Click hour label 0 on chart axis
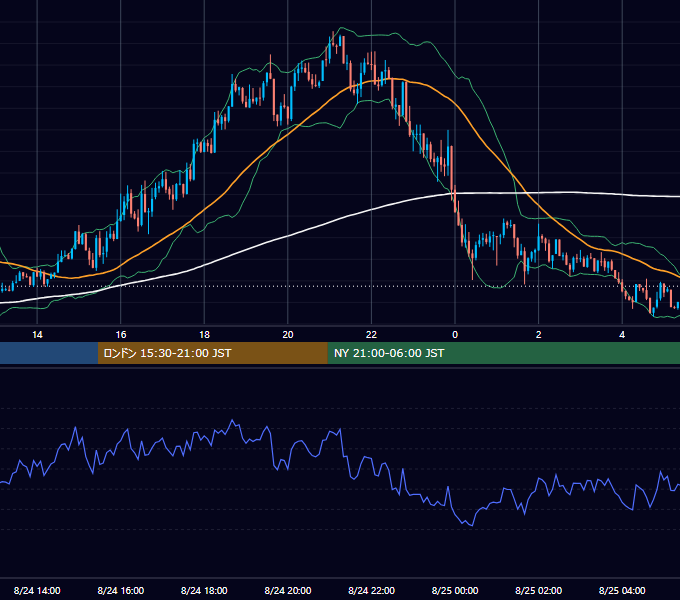680x600 pixels. (455, 335)
